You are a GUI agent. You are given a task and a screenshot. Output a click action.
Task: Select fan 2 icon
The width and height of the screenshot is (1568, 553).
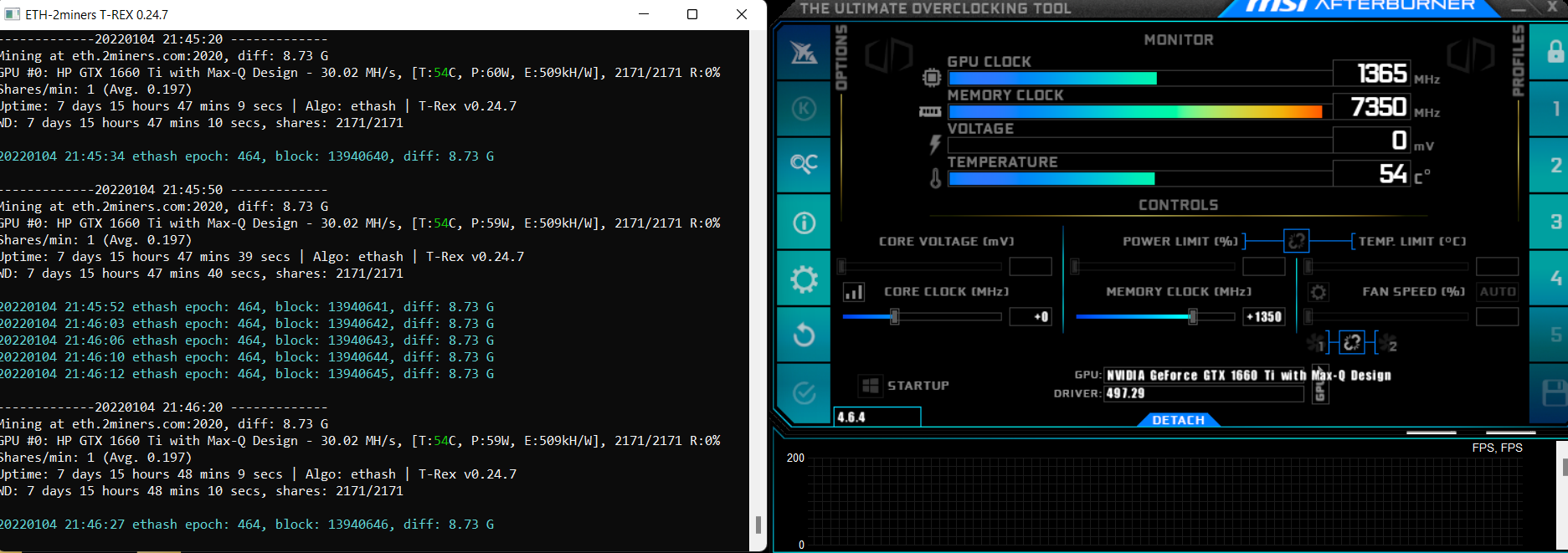(x=1386, y=343)
